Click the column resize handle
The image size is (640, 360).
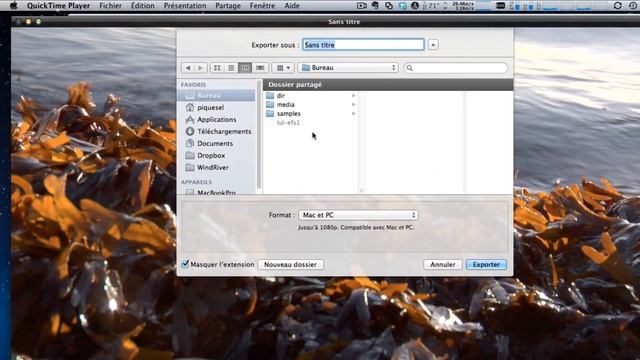pyautogui.click(x=361, y=190)
